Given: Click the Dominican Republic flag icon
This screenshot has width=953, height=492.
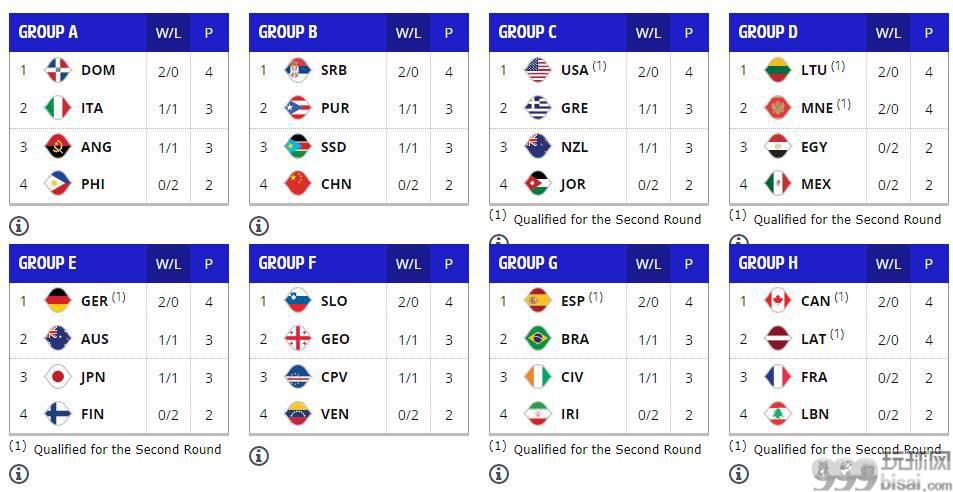Looking at the screenshot, I should 58,70.
